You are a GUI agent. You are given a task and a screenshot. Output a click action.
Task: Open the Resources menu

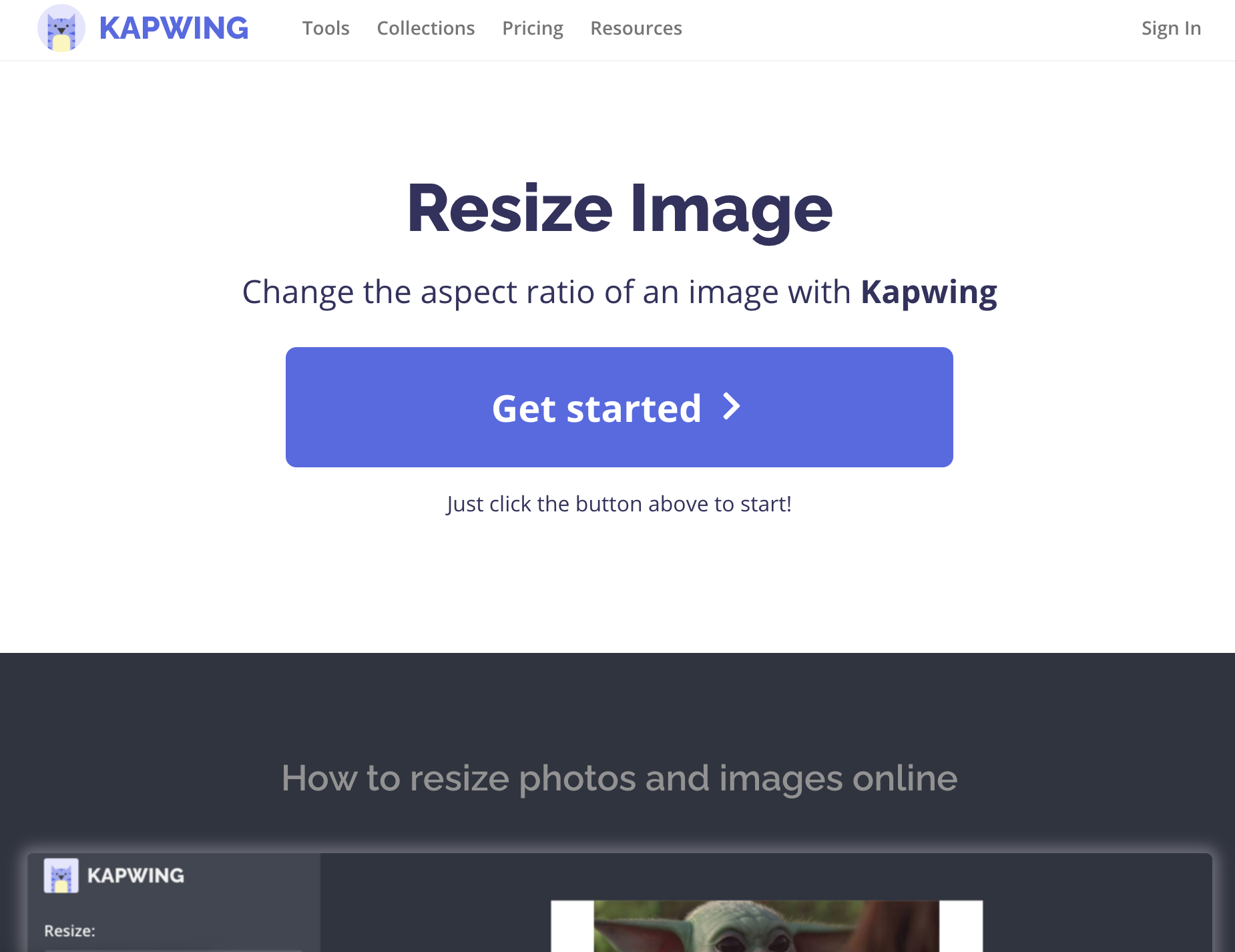636,28
